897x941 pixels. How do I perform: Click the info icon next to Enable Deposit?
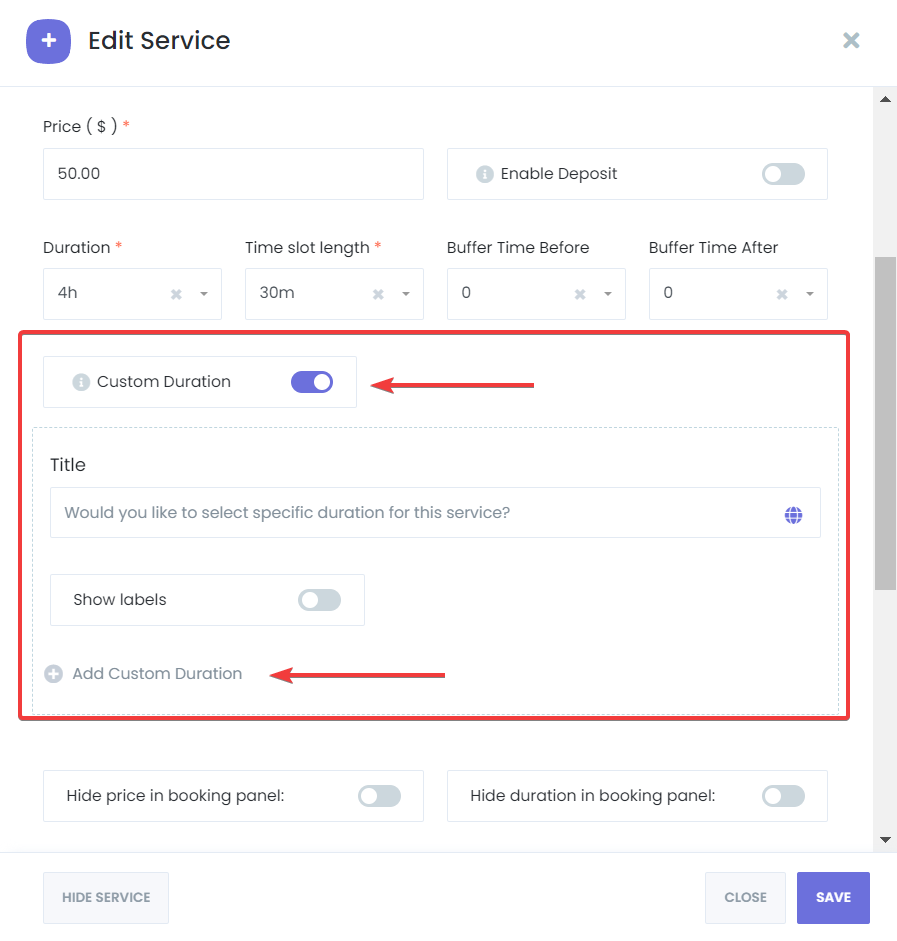click(485, 173)
